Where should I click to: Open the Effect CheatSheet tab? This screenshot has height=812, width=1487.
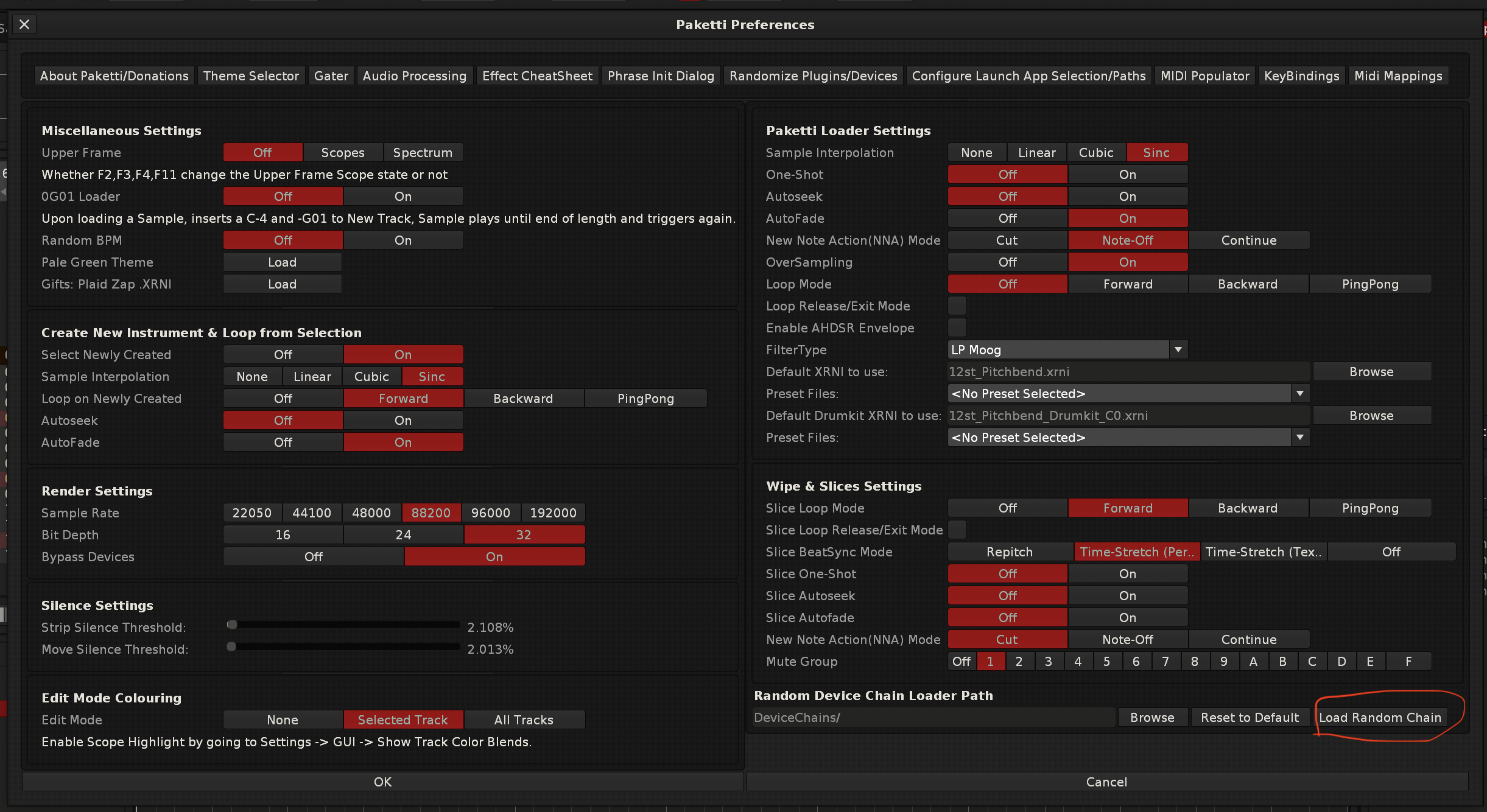click(x=537, y=76)
